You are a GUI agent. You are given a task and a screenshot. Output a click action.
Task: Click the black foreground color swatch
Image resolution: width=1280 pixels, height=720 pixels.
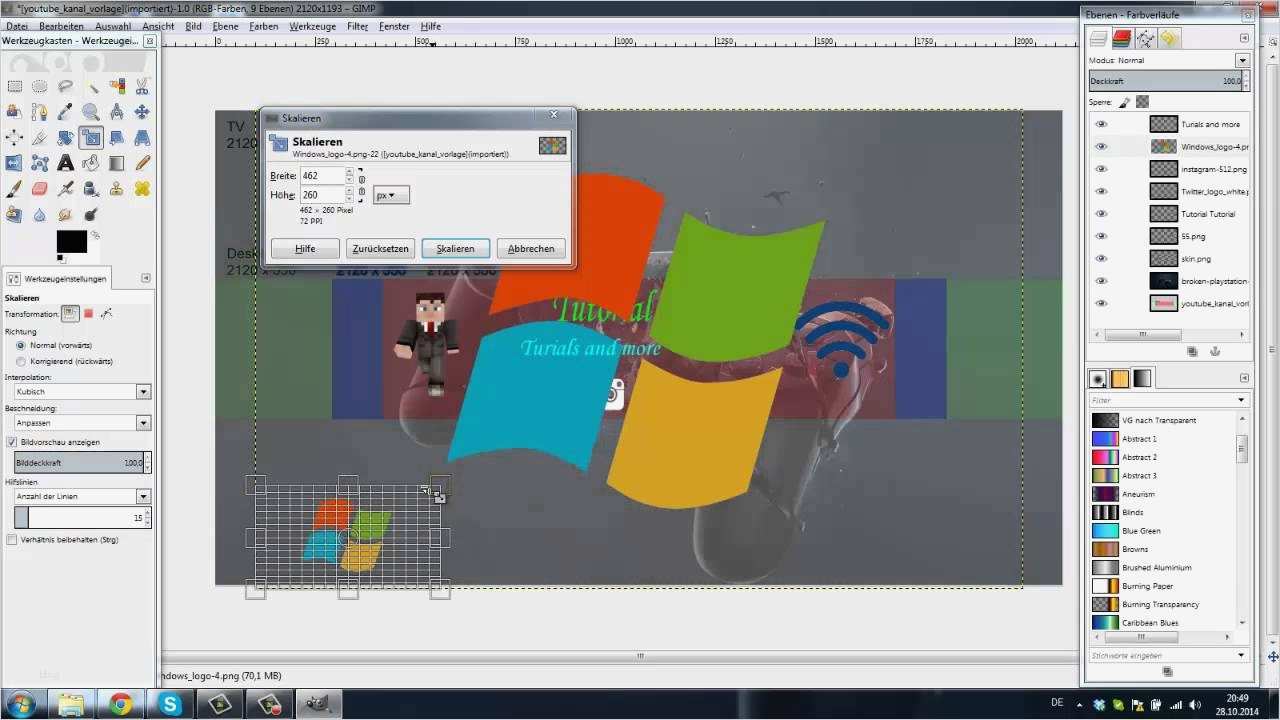coord(71,241)
